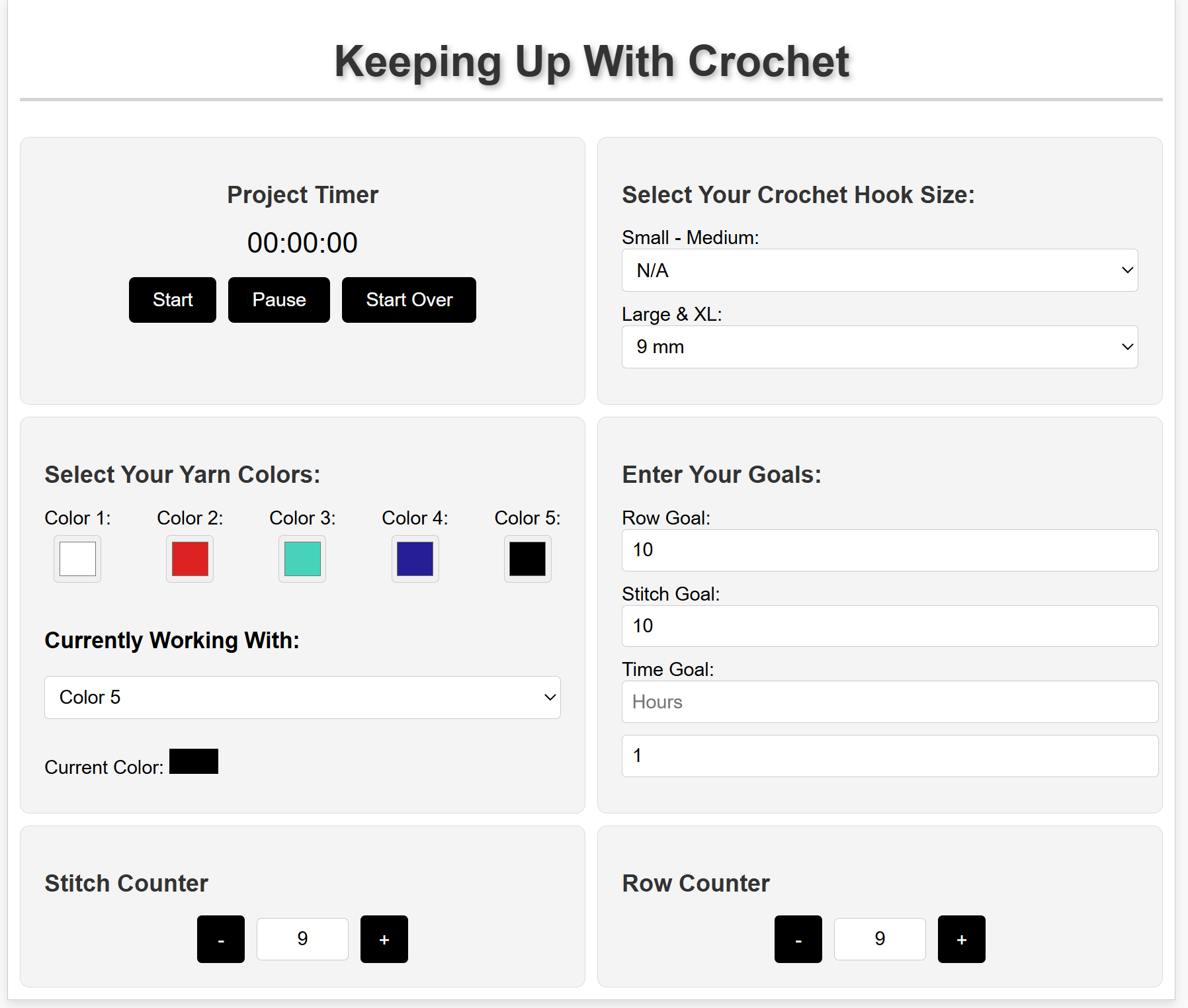Expand the Currently Working With color dropdown
The image size is (1188, 1008).
pos(302,697)
